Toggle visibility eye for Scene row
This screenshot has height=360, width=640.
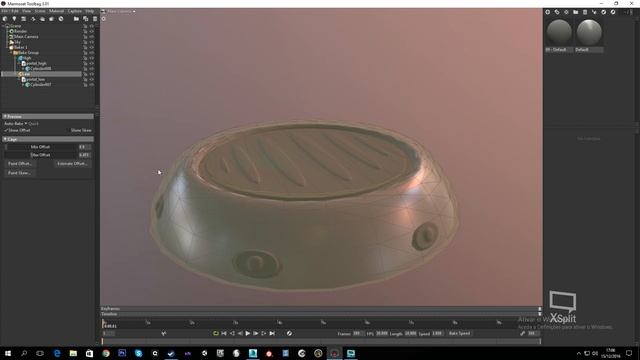91,26
